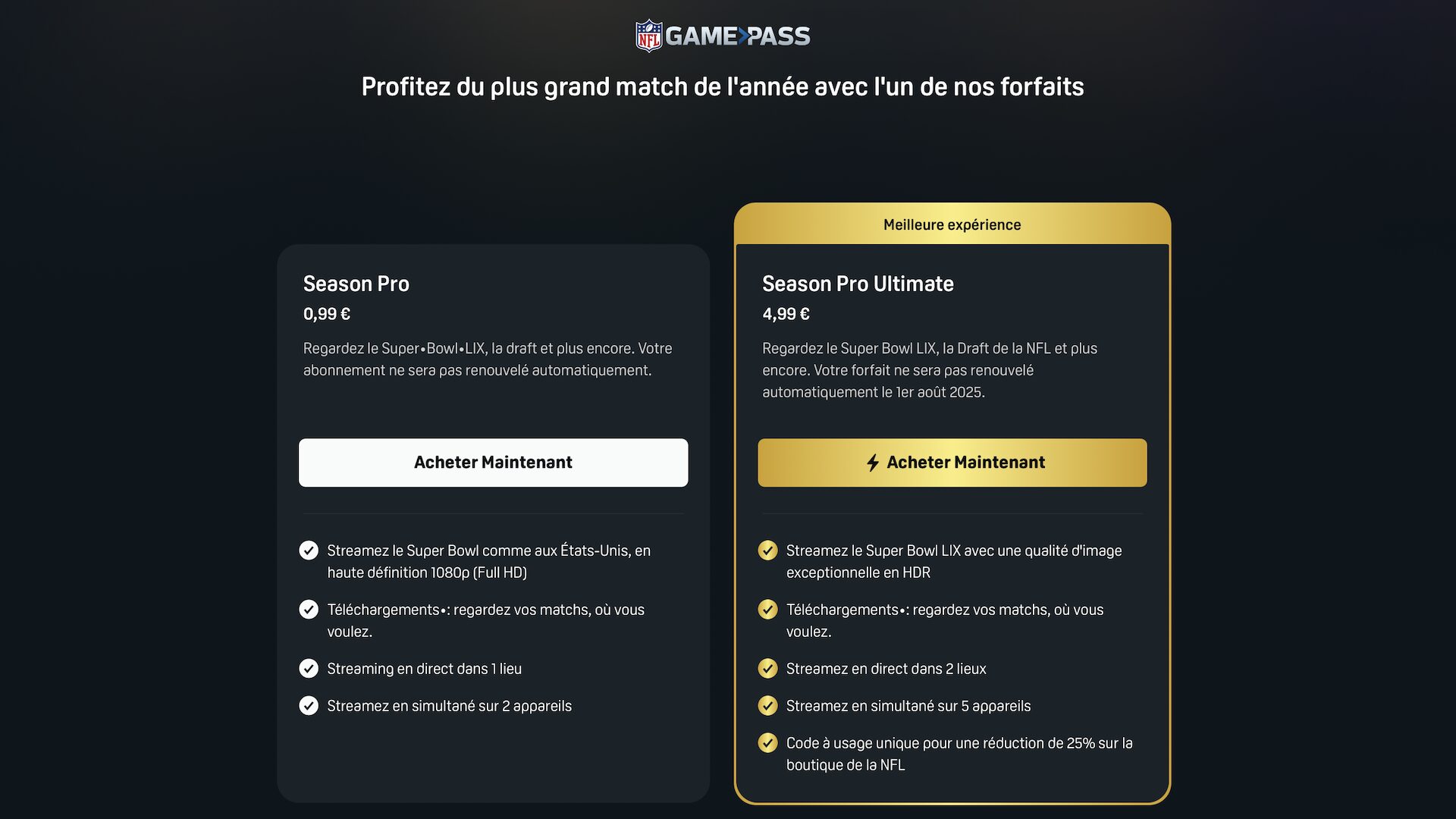Viewport: 1456px width, 819px height.
Task: Click checkmark beside 2 appareils feature
Action: point(309,706)
